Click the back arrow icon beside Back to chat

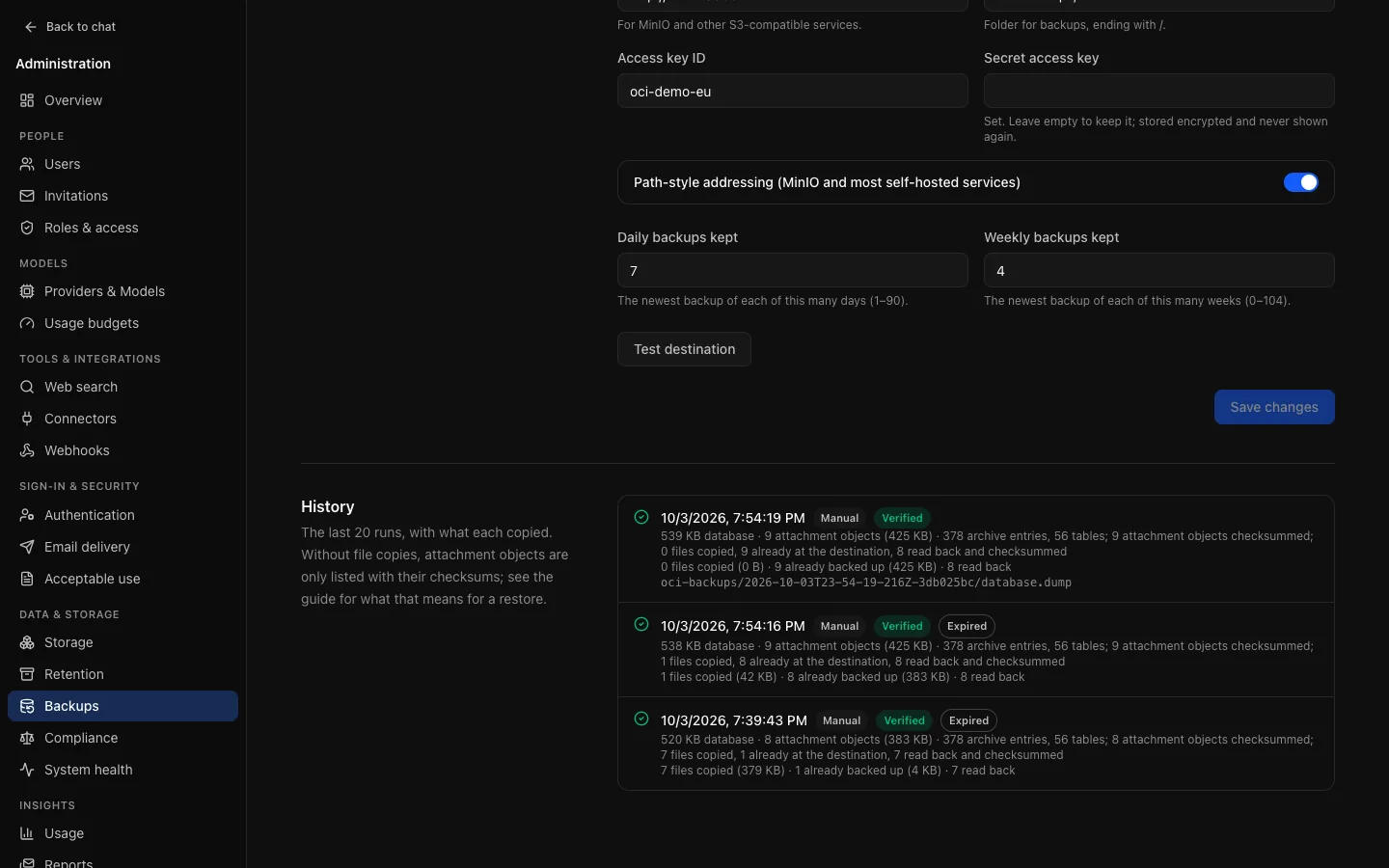(31, 27)
